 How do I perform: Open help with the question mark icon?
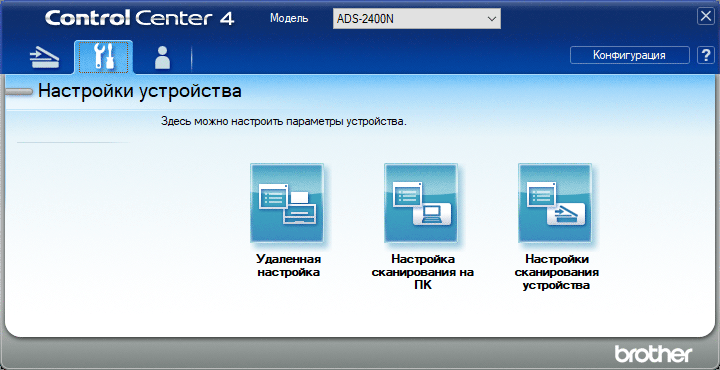(x=705, y=55)
